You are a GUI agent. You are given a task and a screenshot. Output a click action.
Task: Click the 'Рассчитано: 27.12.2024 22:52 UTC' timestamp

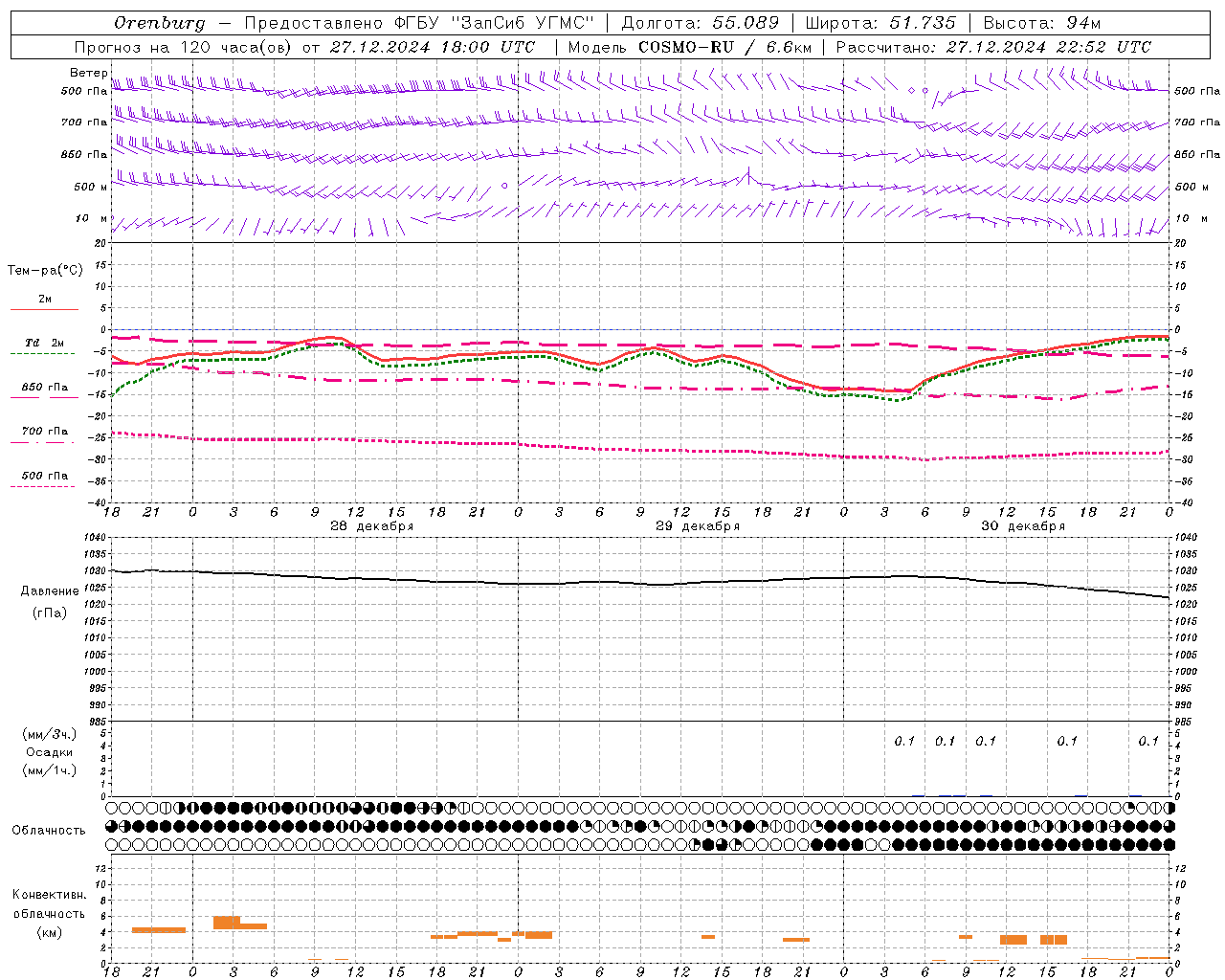[993, 47]
